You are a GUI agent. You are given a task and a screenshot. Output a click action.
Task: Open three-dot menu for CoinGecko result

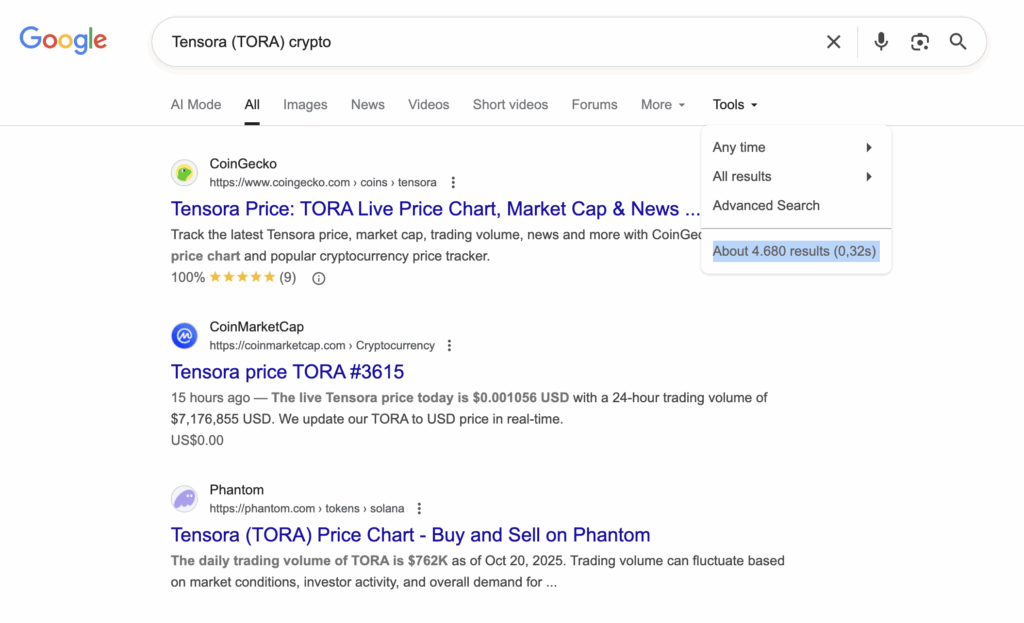click(453, 183)
